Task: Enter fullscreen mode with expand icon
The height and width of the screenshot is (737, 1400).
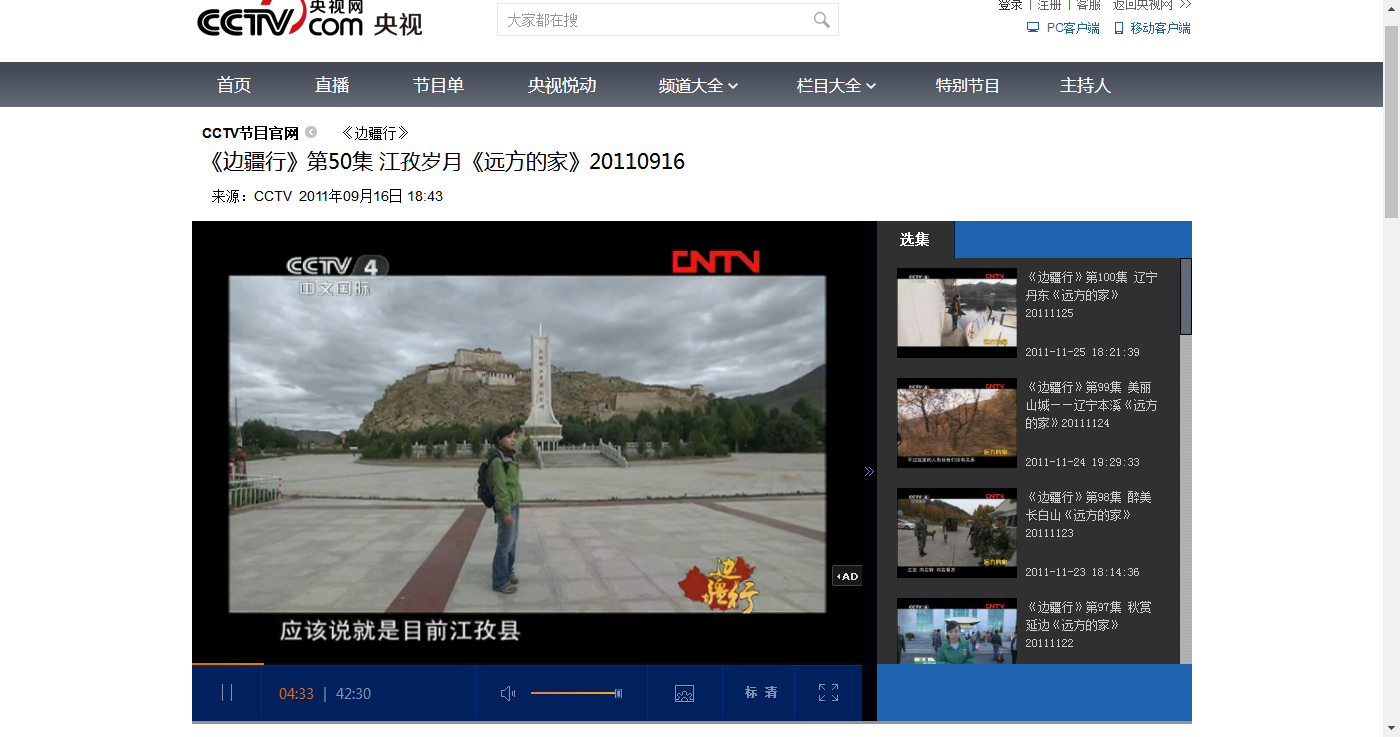Action: coord(827,692)
